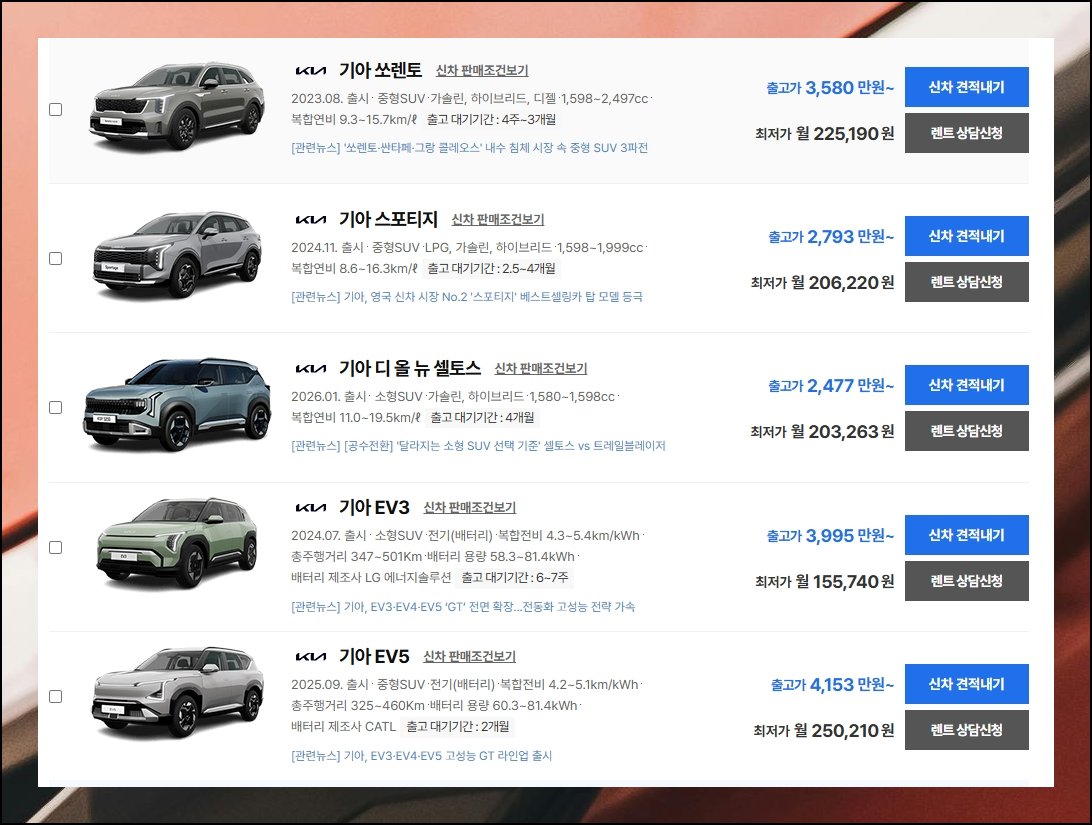Click the 최저가 월 250,210원 rent price
The image size is (1092, 825).
[x=824, y=731]
